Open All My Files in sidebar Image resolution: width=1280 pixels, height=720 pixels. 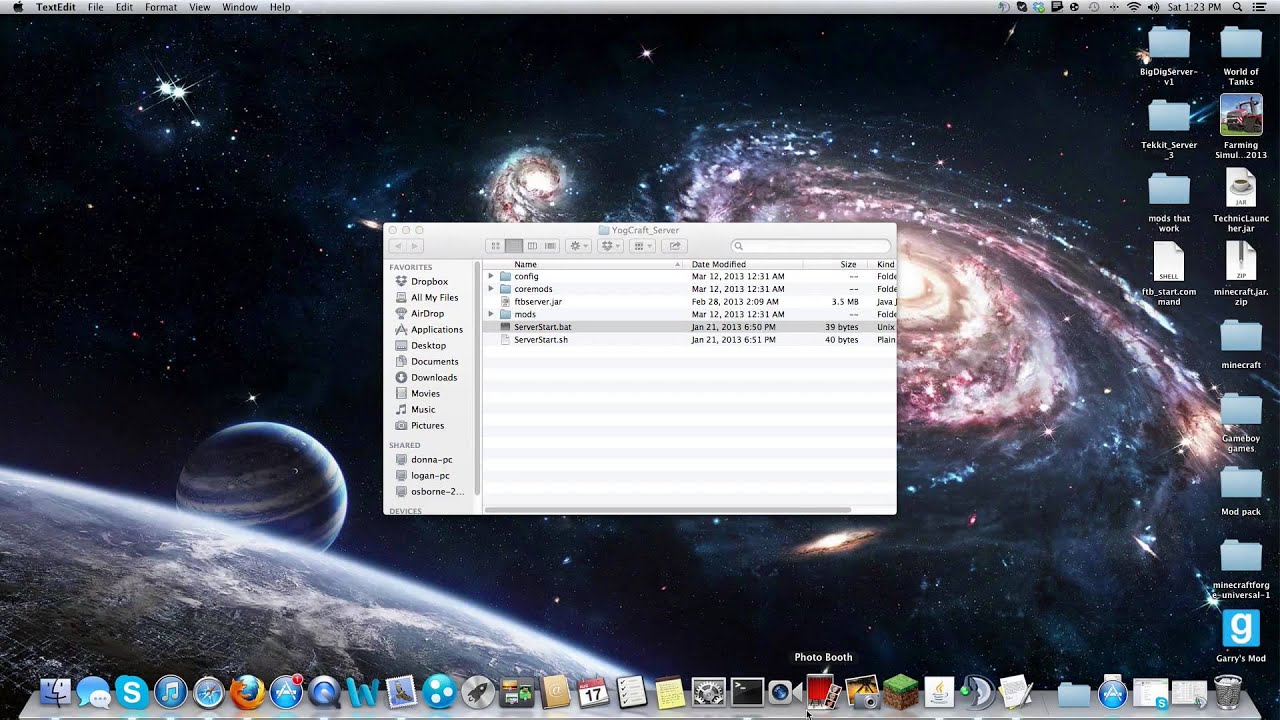pos(434,298)
